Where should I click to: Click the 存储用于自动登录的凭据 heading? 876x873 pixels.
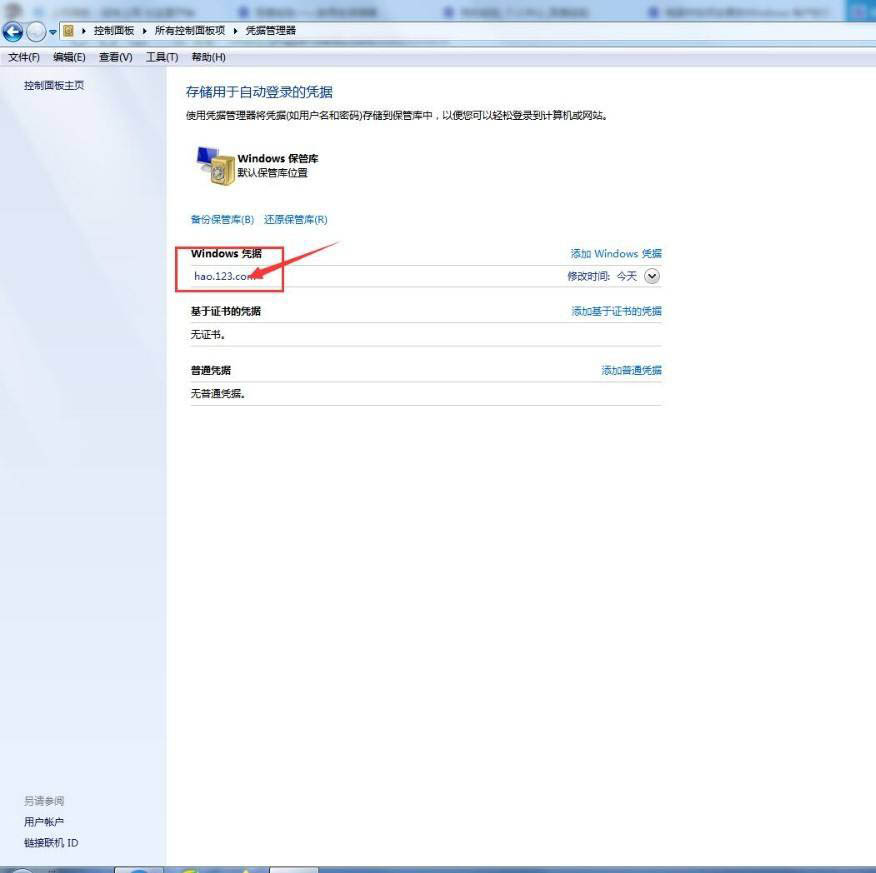point(259,92)
